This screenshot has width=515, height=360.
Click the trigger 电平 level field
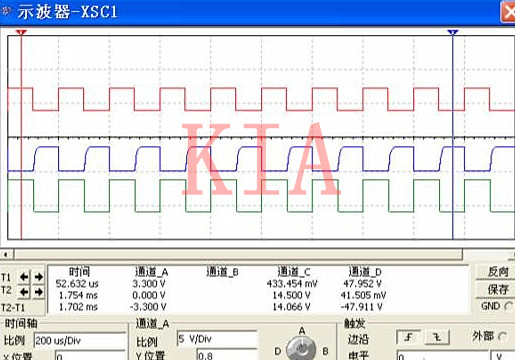[x=442, y=356]
